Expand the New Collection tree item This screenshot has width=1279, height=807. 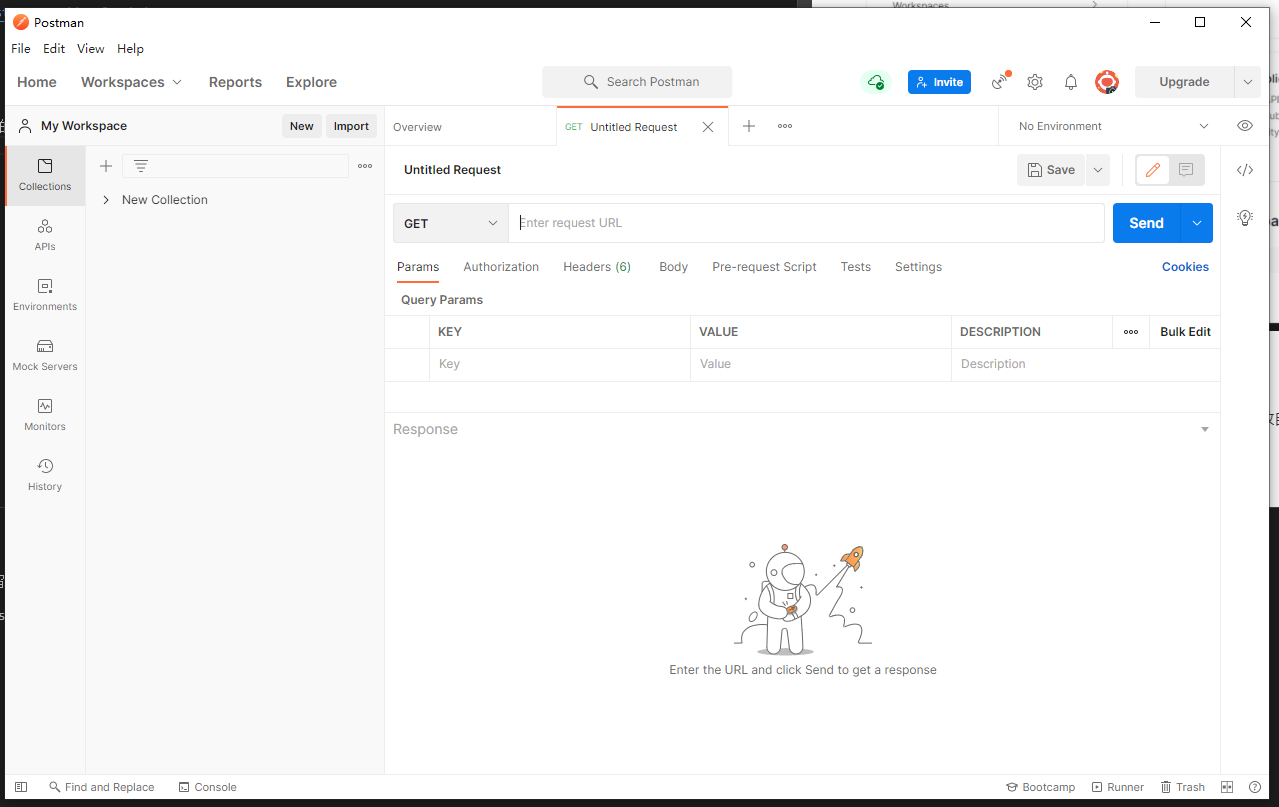pos(106,200)
